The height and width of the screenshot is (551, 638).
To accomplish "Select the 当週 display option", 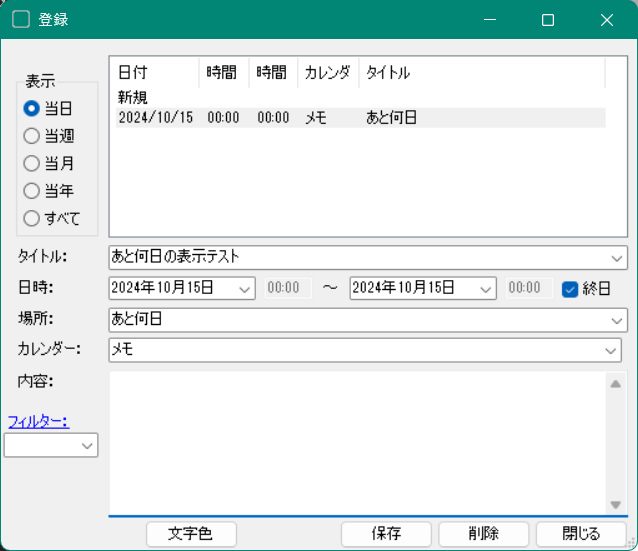I will (32, 136).
